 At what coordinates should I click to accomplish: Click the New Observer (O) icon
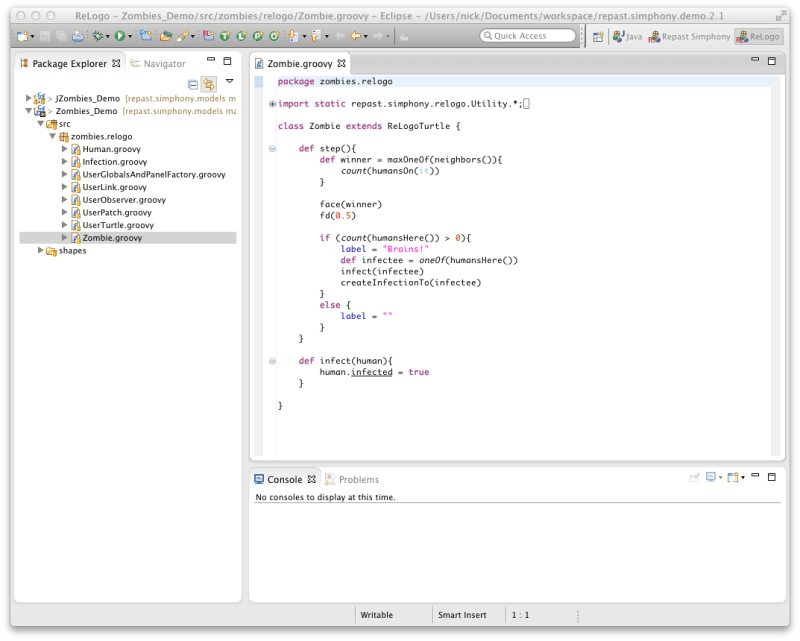(x=274, y=36)
